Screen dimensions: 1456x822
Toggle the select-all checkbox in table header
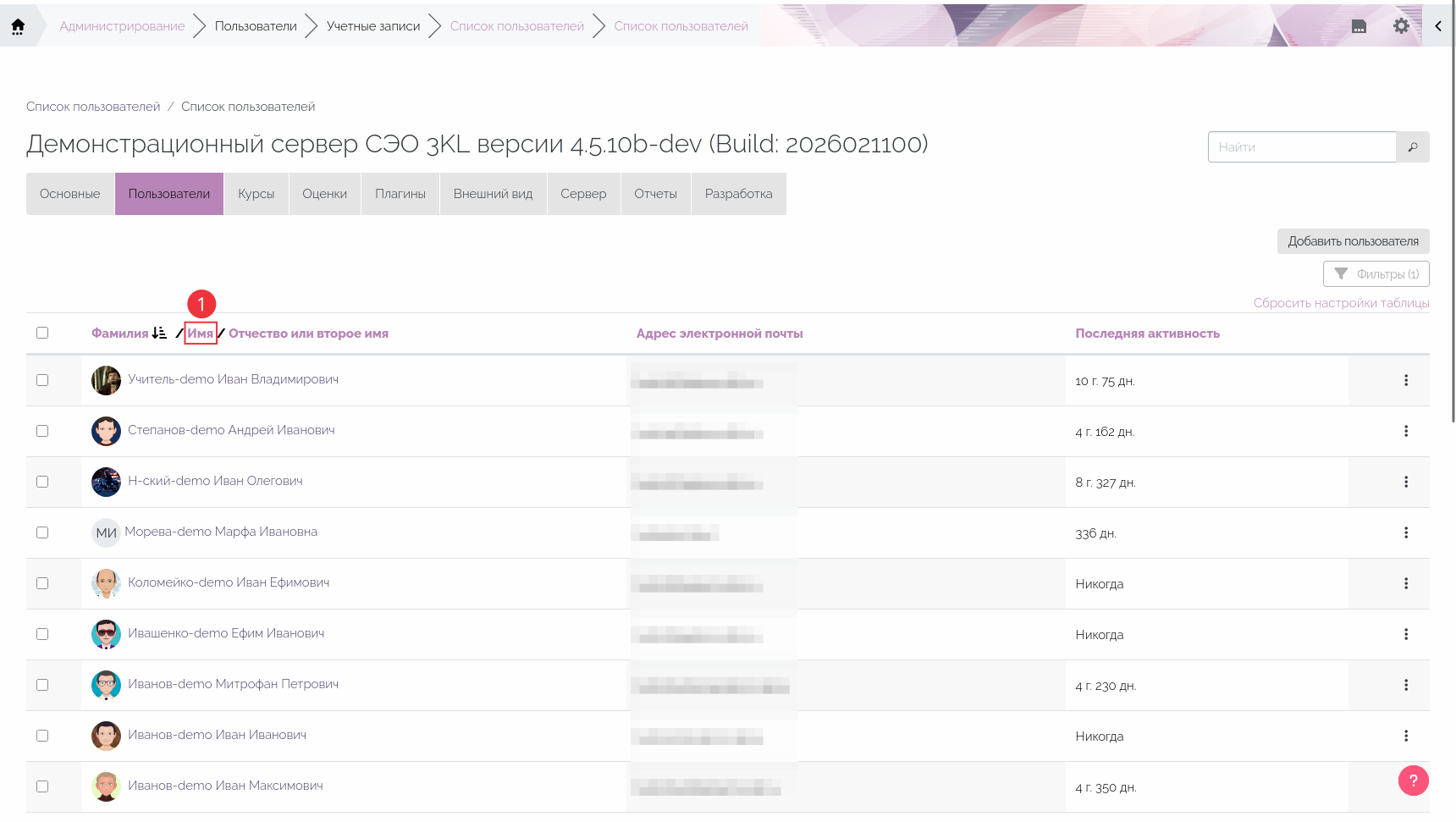(x=42, y=333)
